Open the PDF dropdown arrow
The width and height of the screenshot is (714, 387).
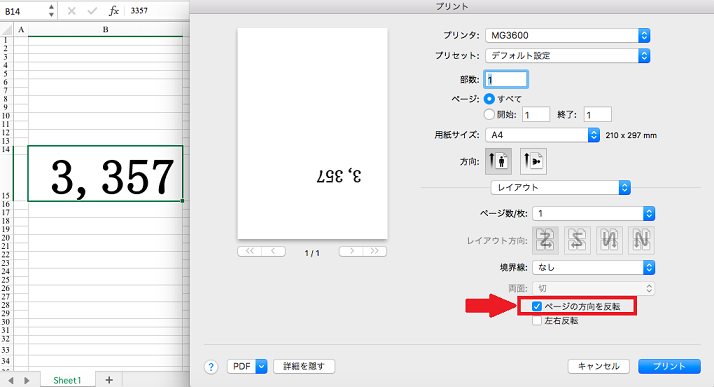point(261,366)
